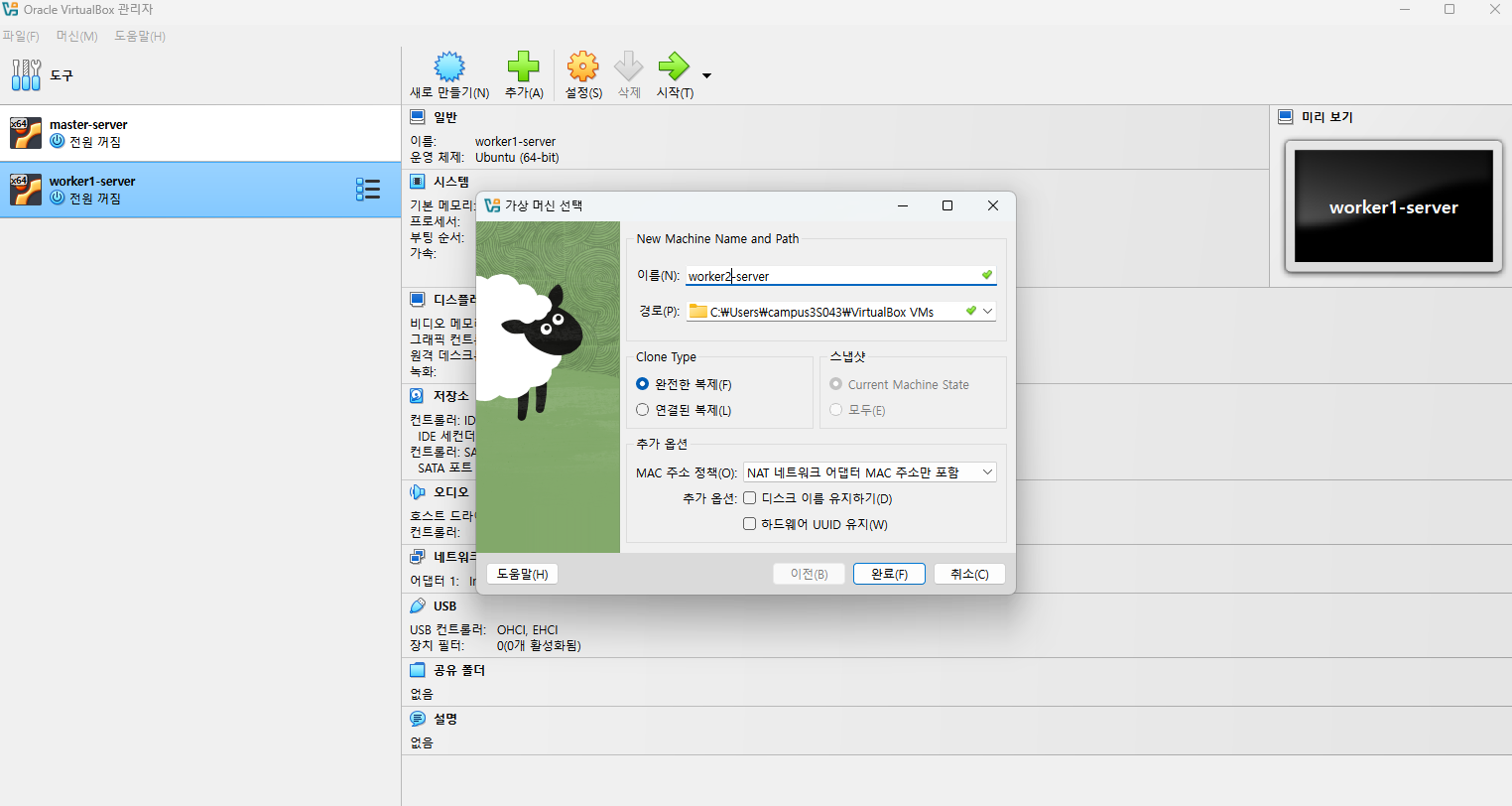Click the USB section icon

418,605
